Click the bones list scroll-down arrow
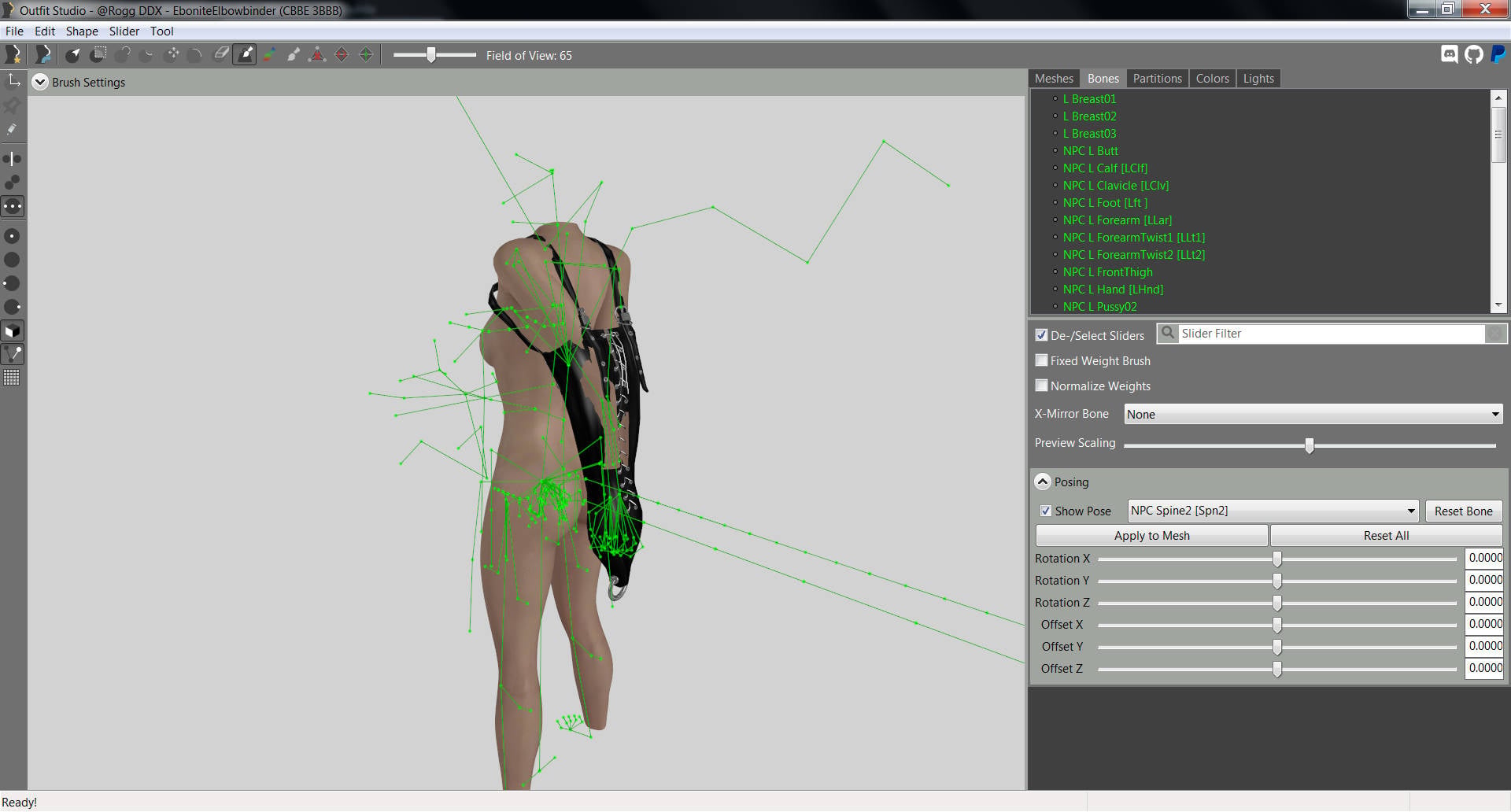Viewport: 1511px width, 812px height. coord(1498,305)
